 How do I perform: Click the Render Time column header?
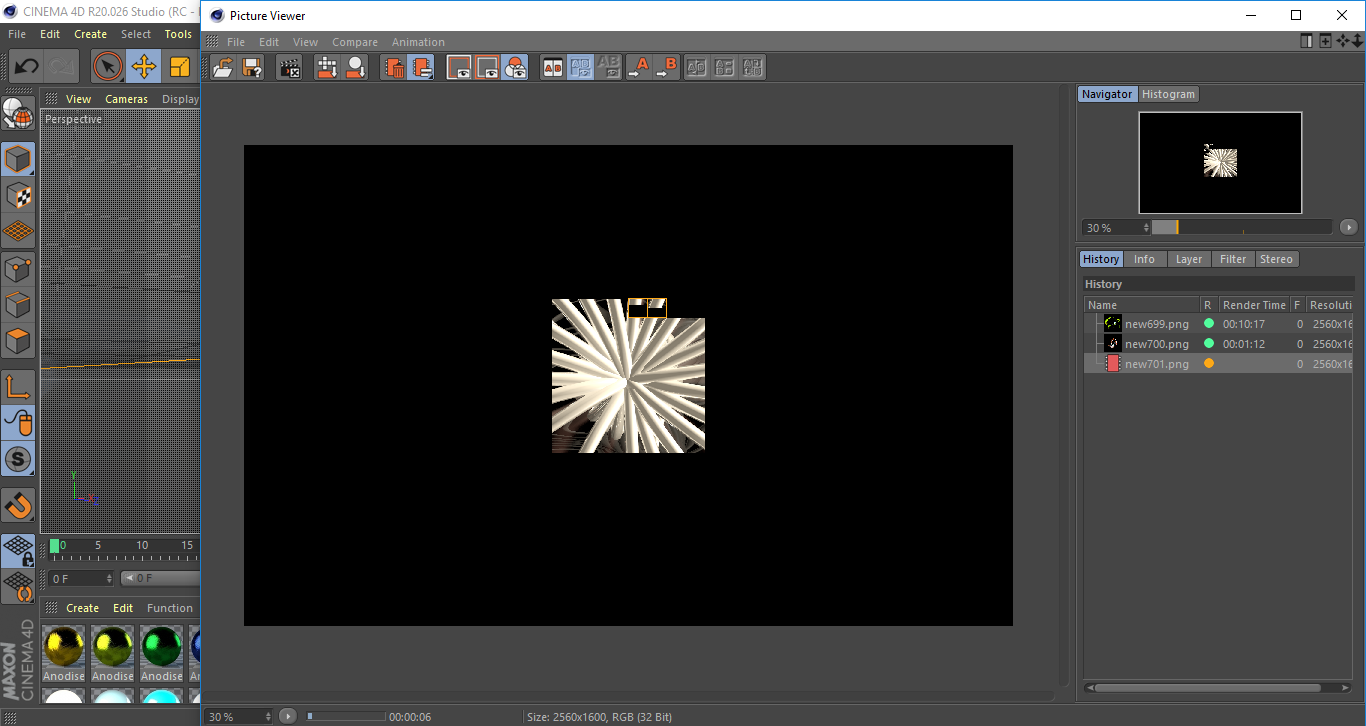(x=1254, y=305)
